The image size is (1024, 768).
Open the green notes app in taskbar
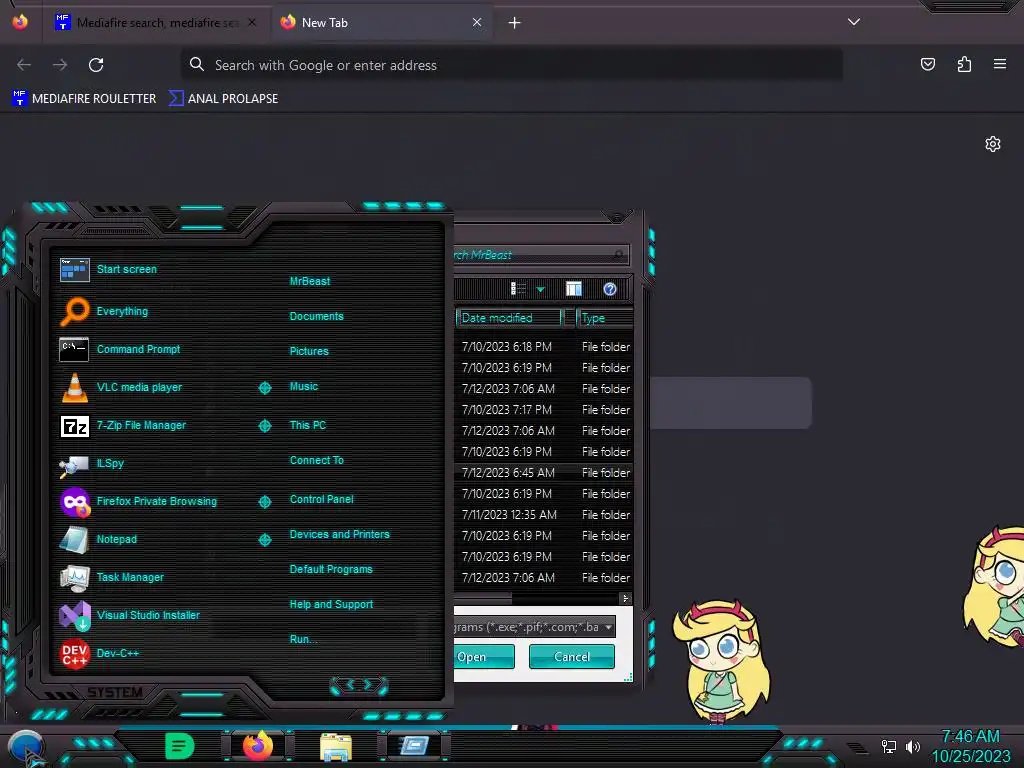(x=180, y=746)
